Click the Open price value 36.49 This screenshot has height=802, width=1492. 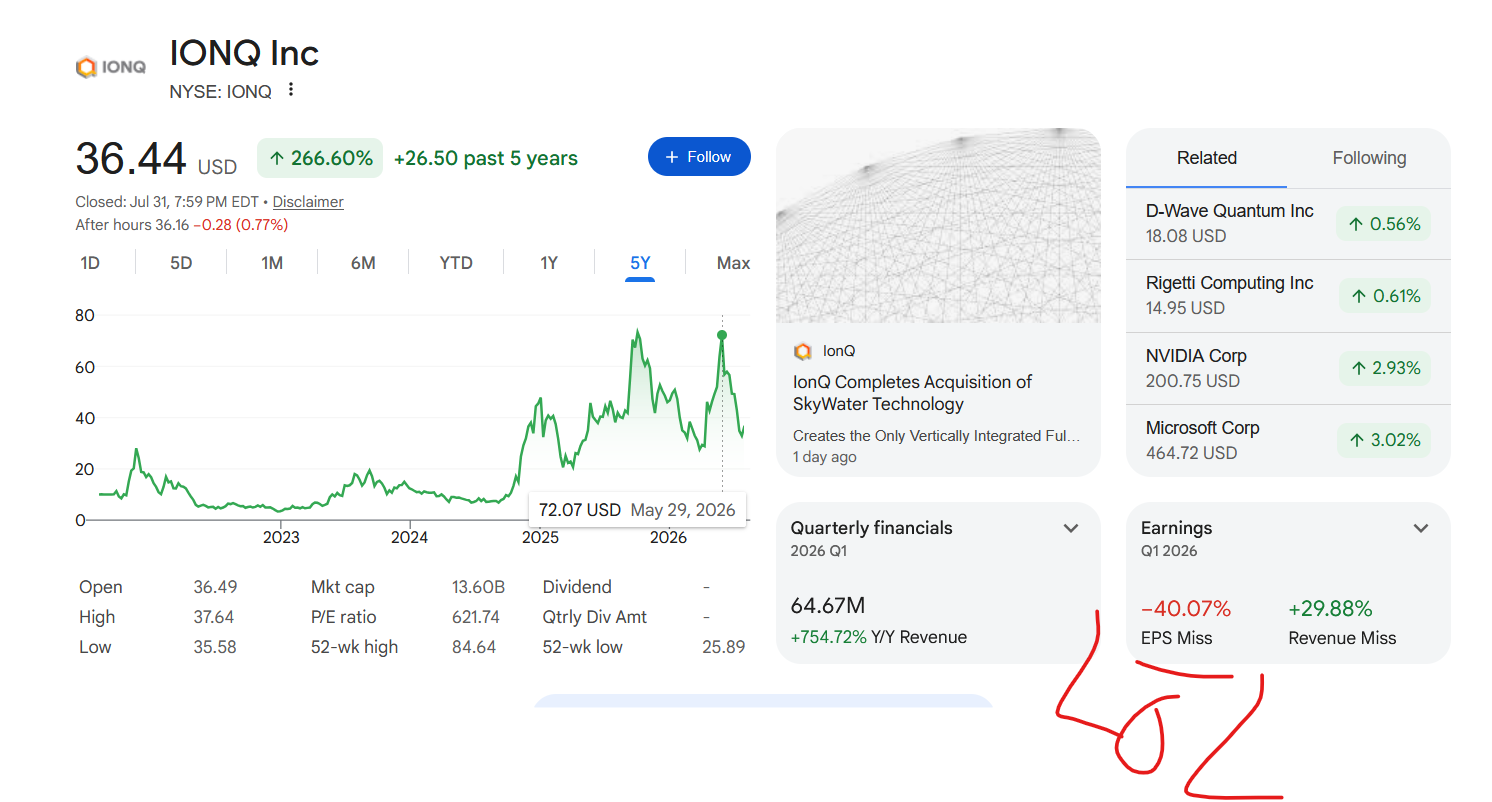click(215, 587)
